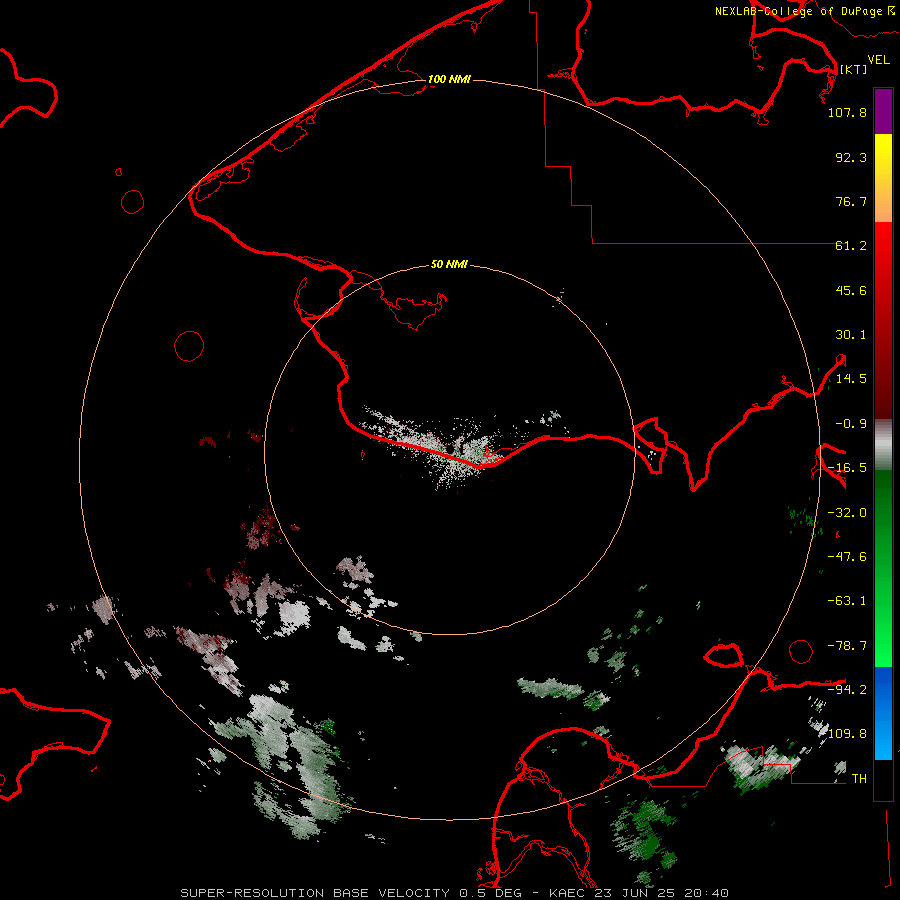Viewport: 900px width, 900px height.
Task: Click the TH threshold label
Action: pos(859,779)
